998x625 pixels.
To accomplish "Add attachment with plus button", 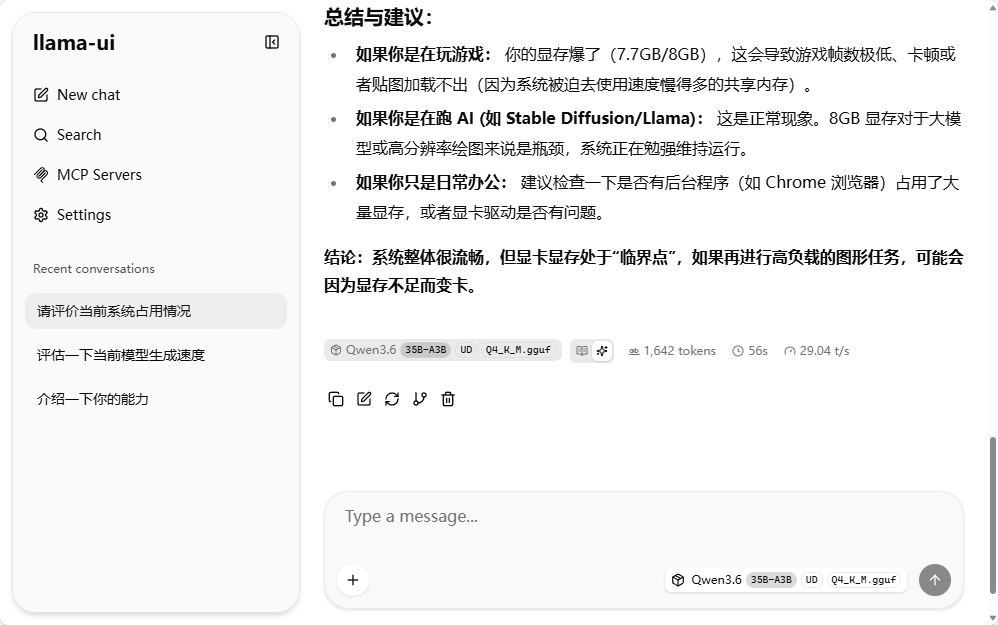I will (353, 580).
